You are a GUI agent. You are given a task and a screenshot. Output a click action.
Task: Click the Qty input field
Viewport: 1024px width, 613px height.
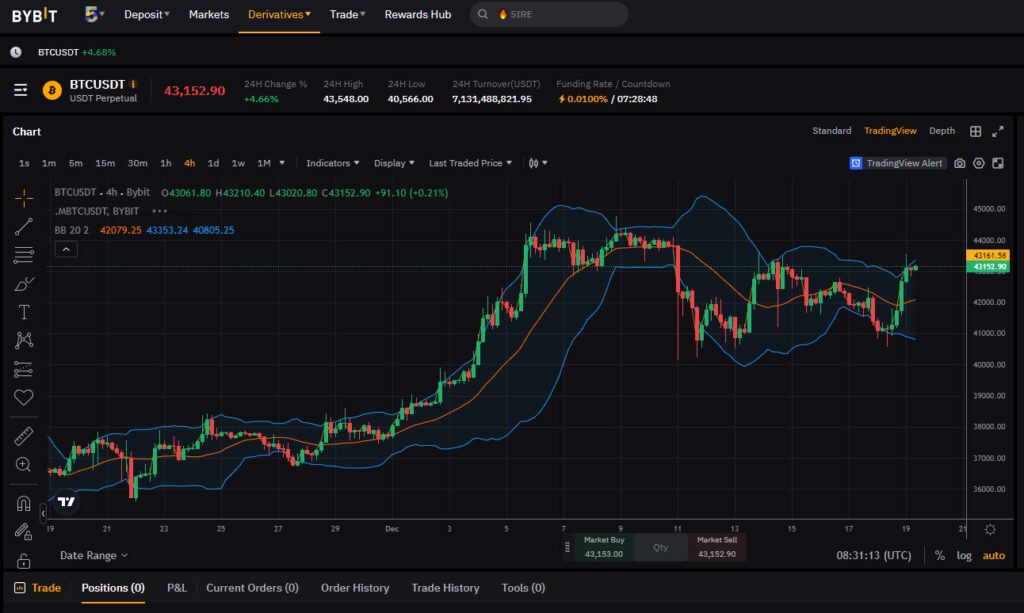tap(660, 547)
